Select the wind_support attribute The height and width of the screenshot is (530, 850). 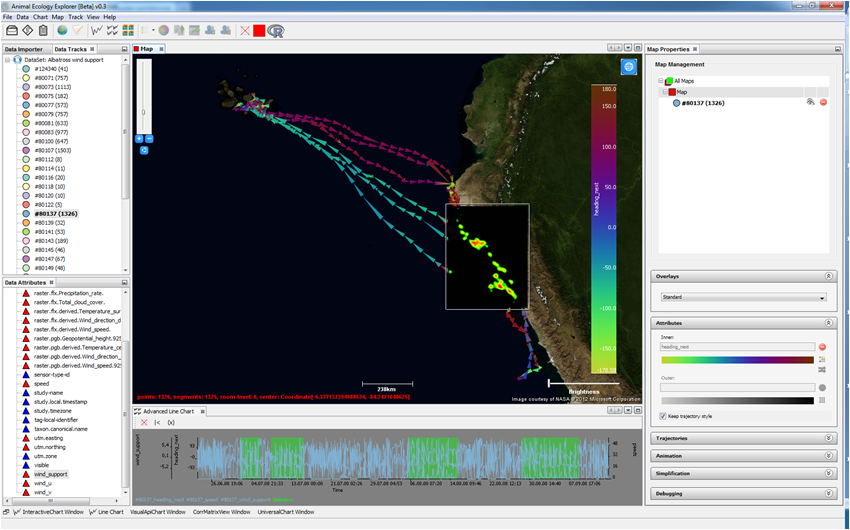pos(51,474)
